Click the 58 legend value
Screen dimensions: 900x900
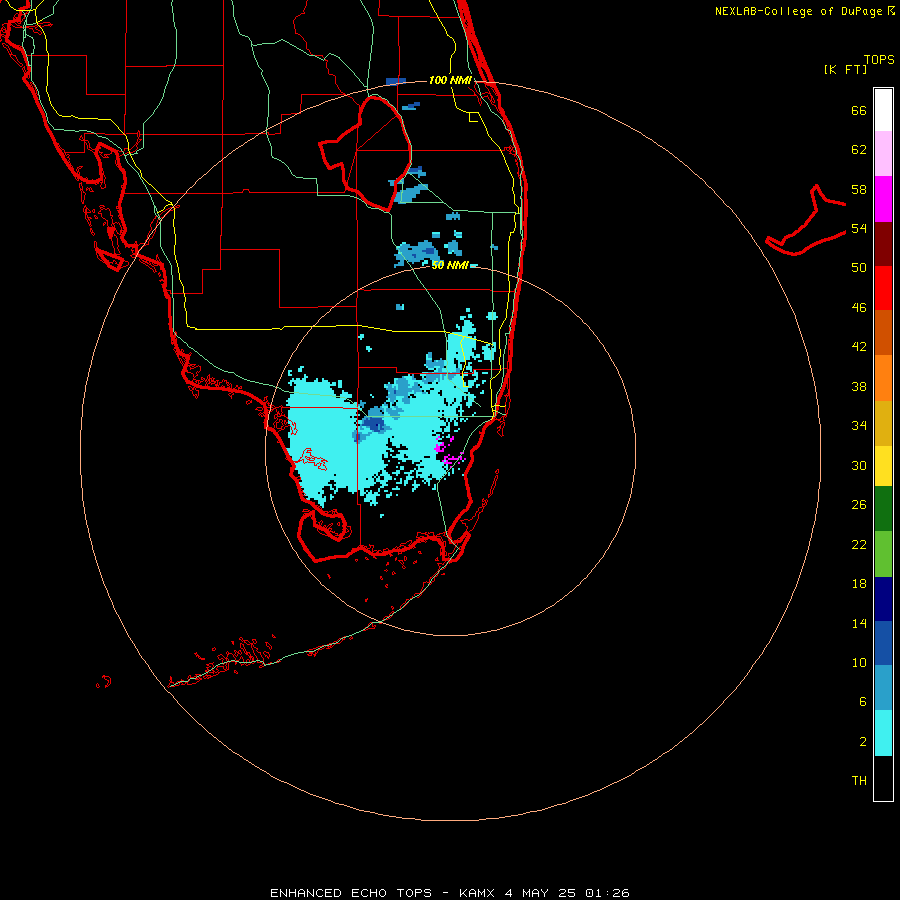[x=859, y=189]
